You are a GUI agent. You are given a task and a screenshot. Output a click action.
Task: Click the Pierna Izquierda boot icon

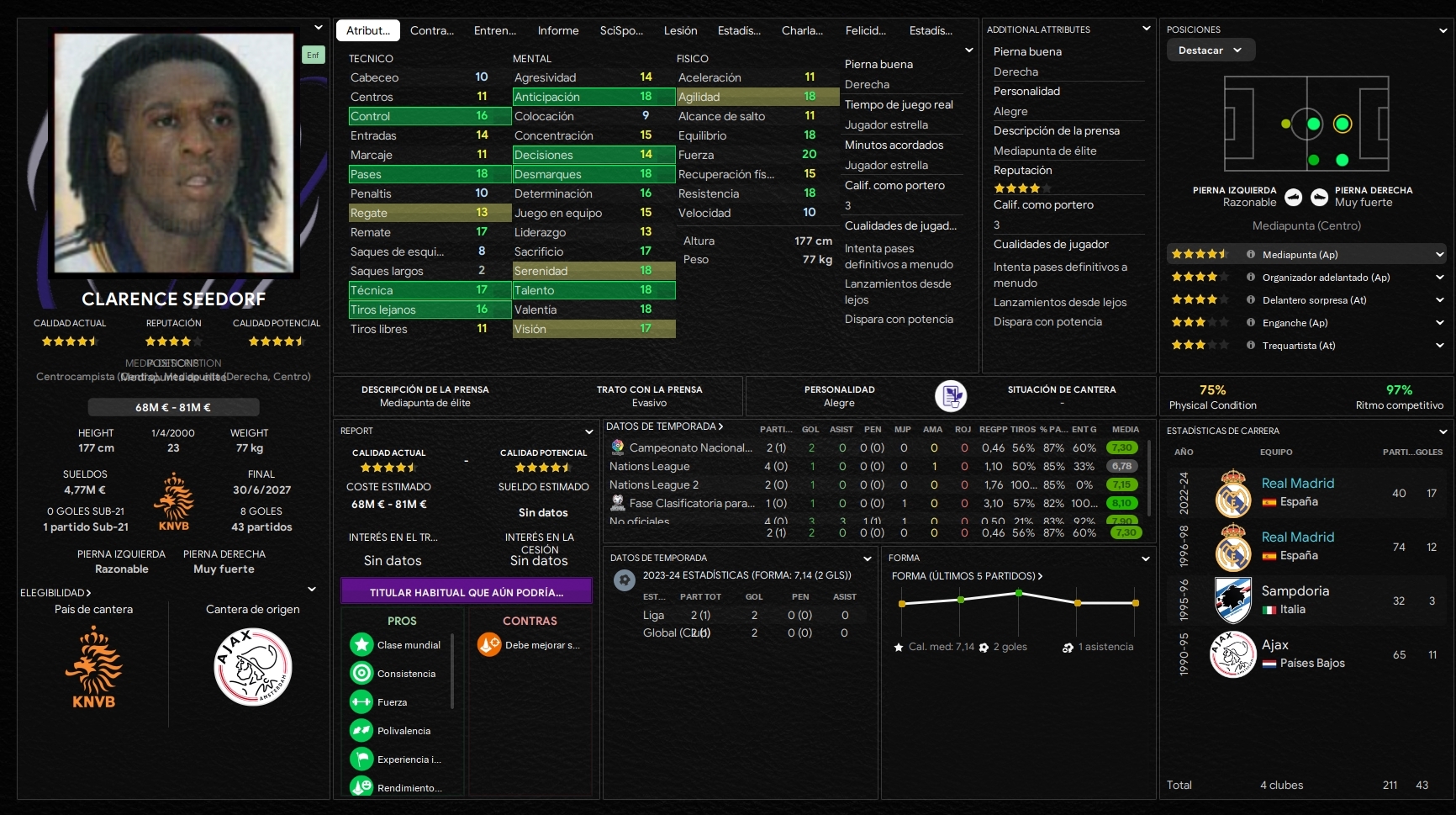[1293, 197]
